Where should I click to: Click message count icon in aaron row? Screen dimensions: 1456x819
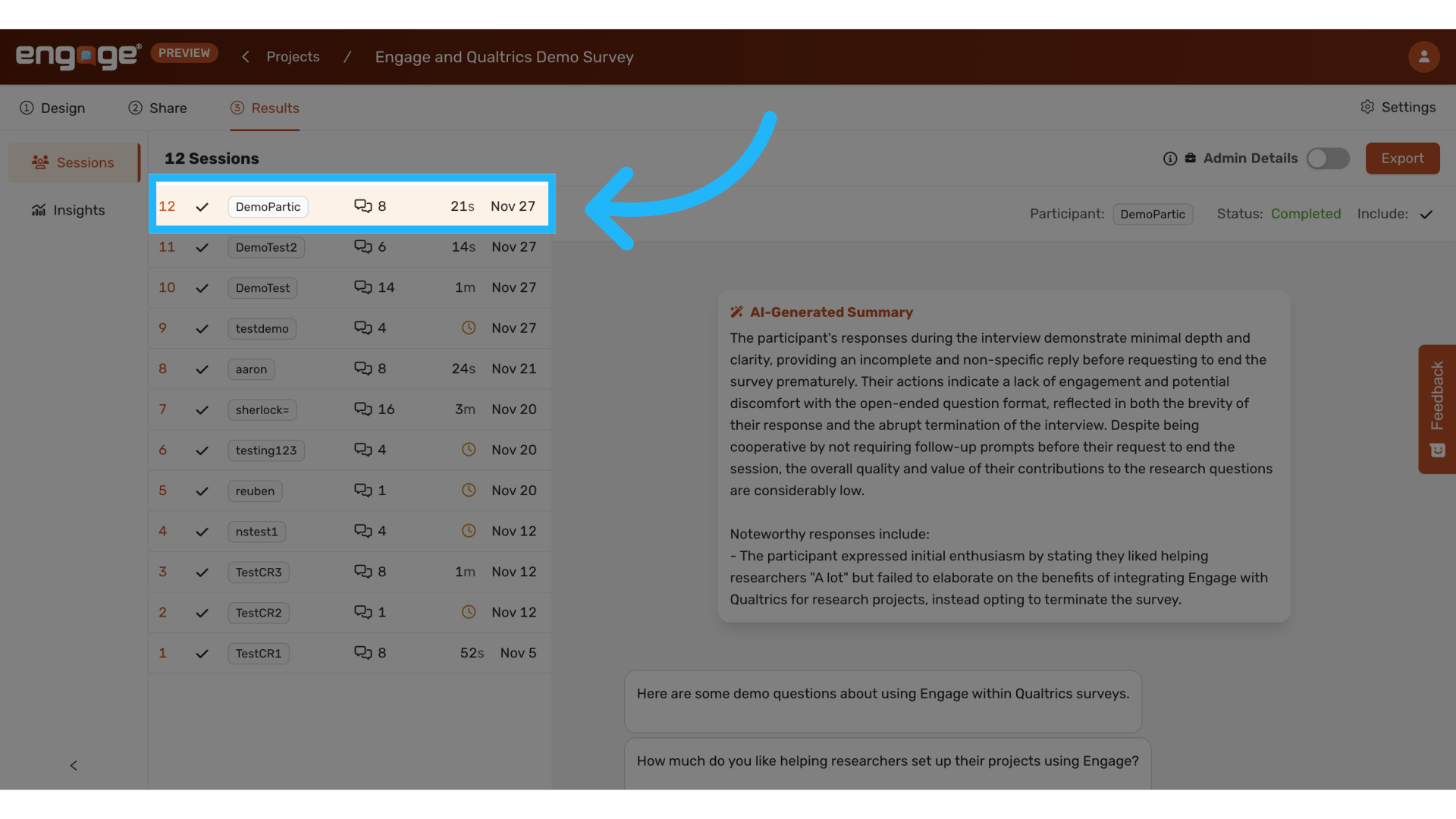coord(363,369)
